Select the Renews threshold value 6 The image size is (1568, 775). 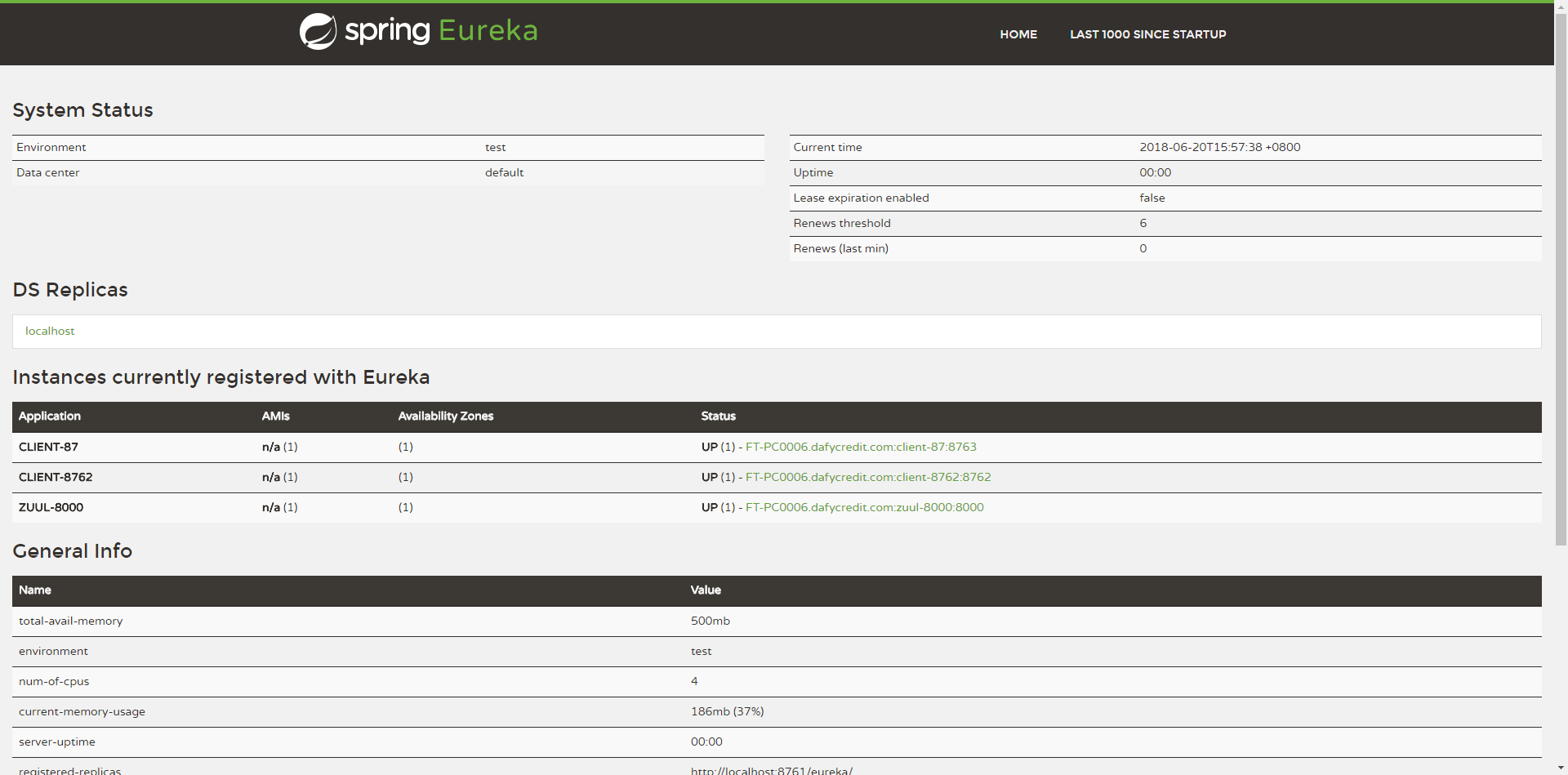point(1143,223)
